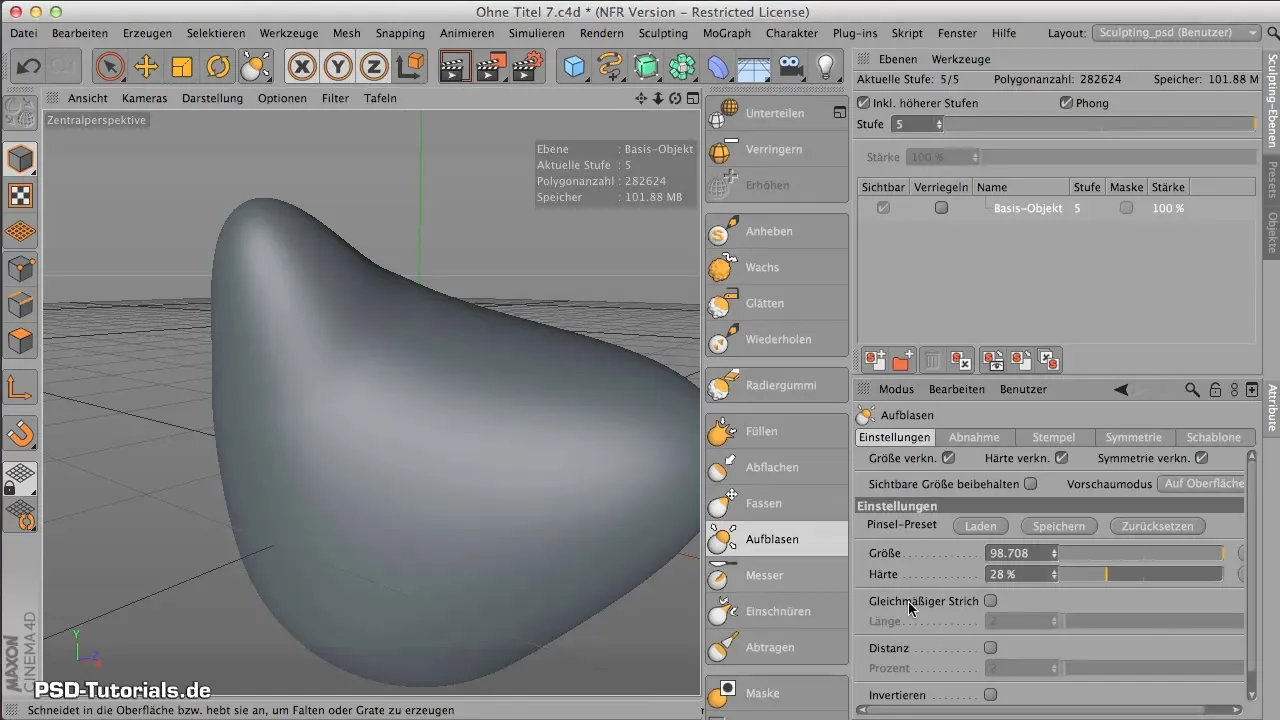
Task: Select the Rotate tool
Action: 218,67
